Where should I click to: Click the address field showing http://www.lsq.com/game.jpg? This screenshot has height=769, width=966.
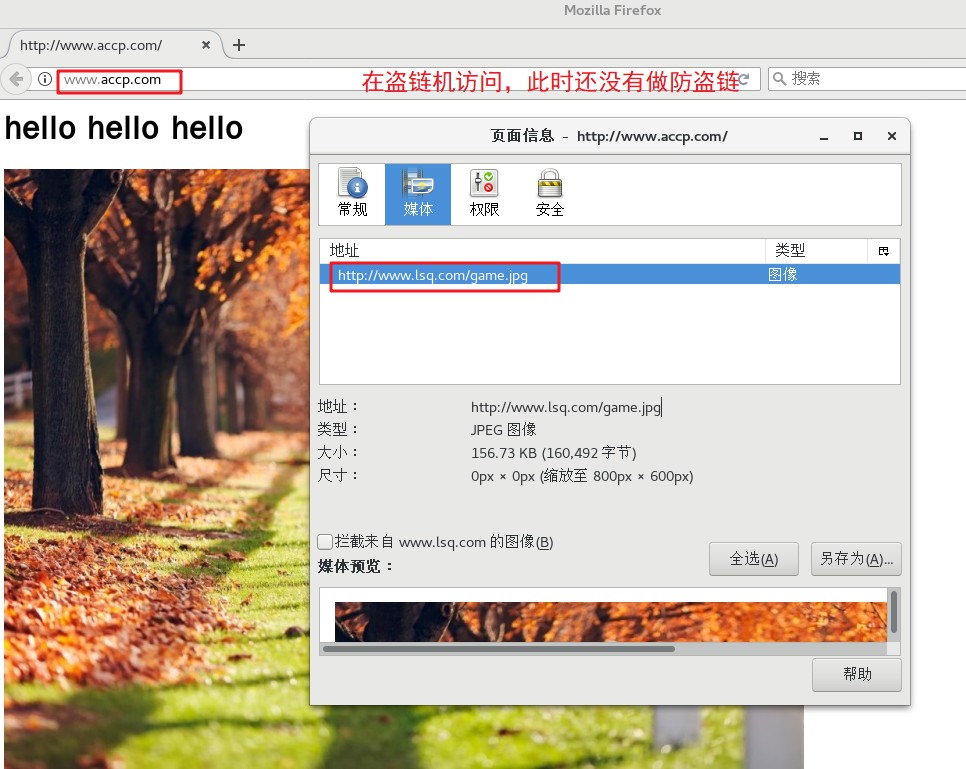566,407
